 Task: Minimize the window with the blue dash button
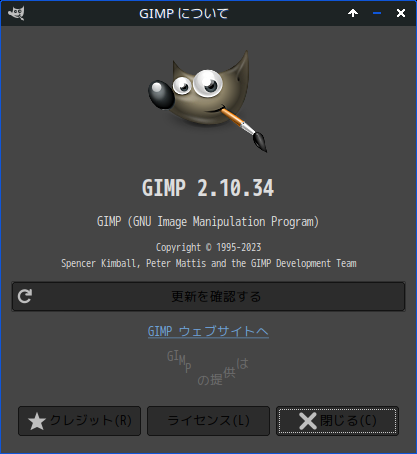pos(377,13)
